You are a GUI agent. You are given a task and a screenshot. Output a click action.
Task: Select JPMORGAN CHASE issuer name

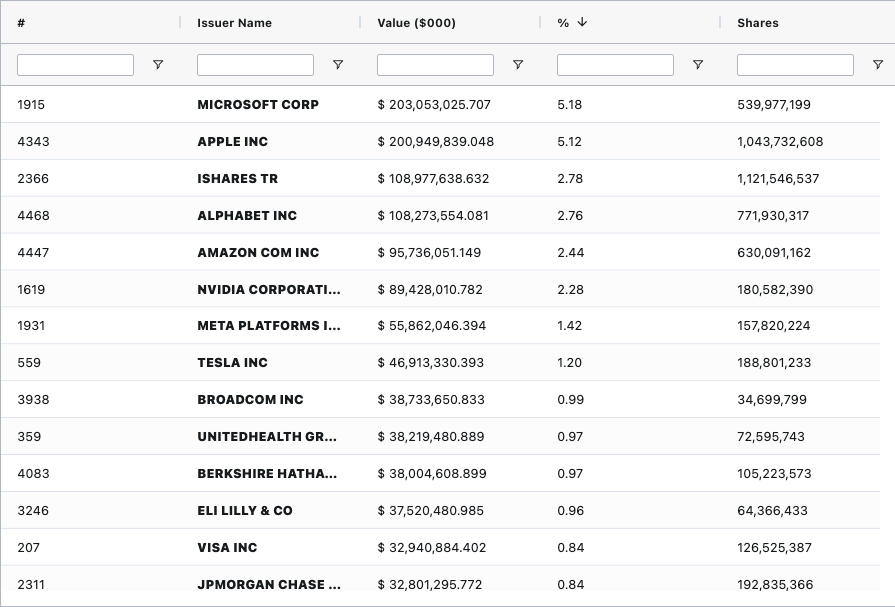click(269, 585)
